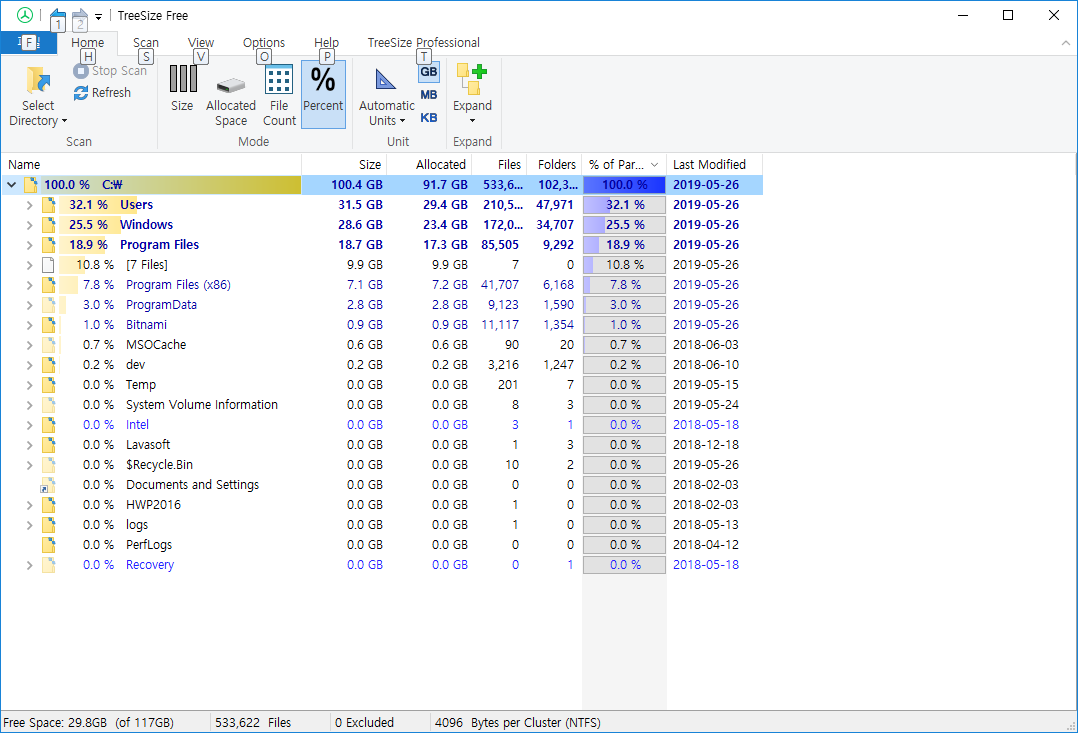1078x733 pixels.
Task: Click the Refresh icon
Action: click(80, 93)
